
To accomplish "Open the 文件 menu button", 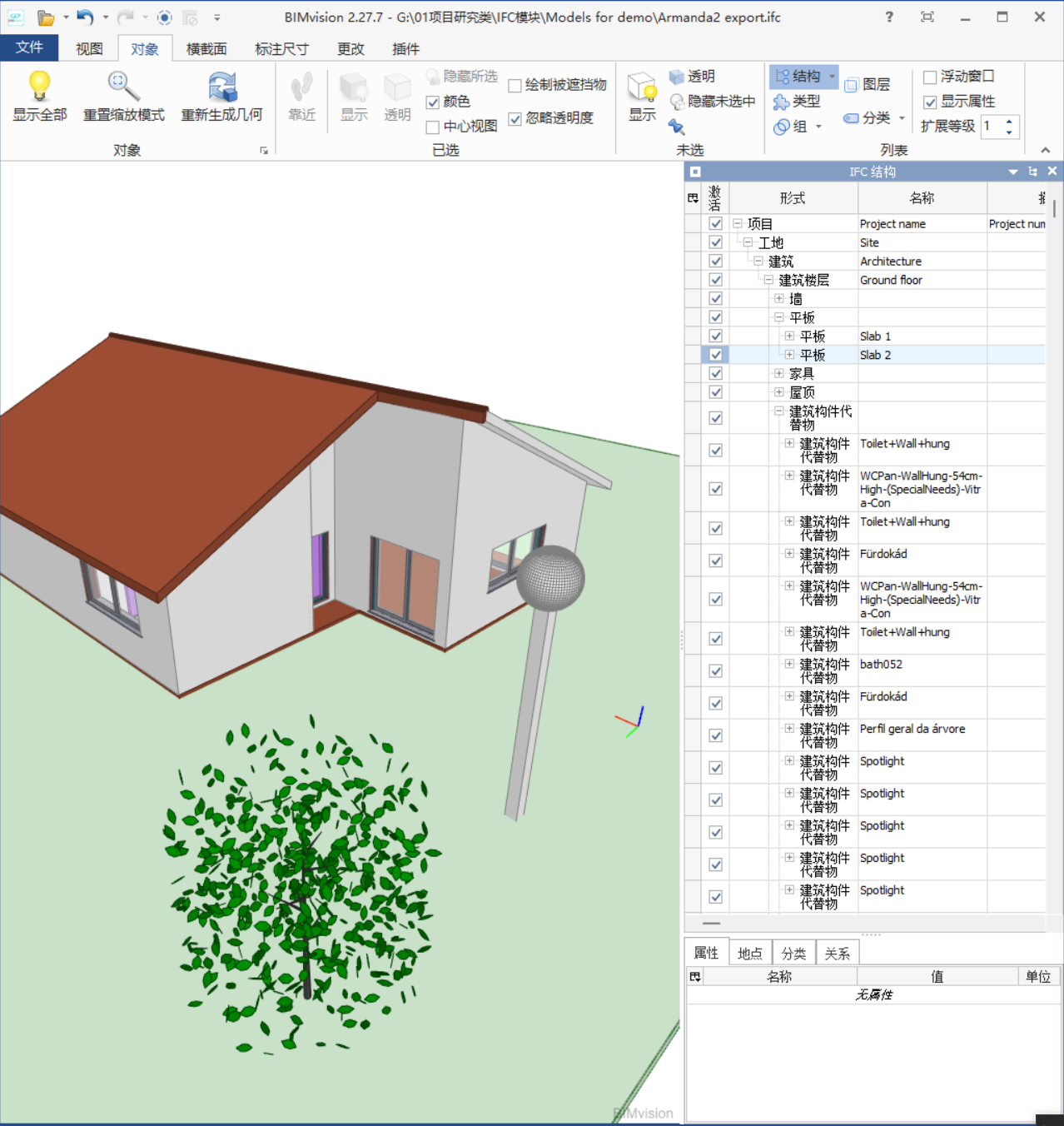I will (29, 47).
